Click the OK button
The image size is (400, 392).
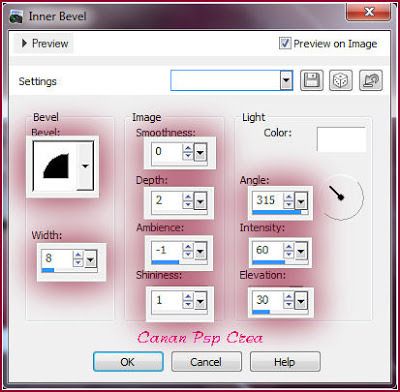coord(128,362)
